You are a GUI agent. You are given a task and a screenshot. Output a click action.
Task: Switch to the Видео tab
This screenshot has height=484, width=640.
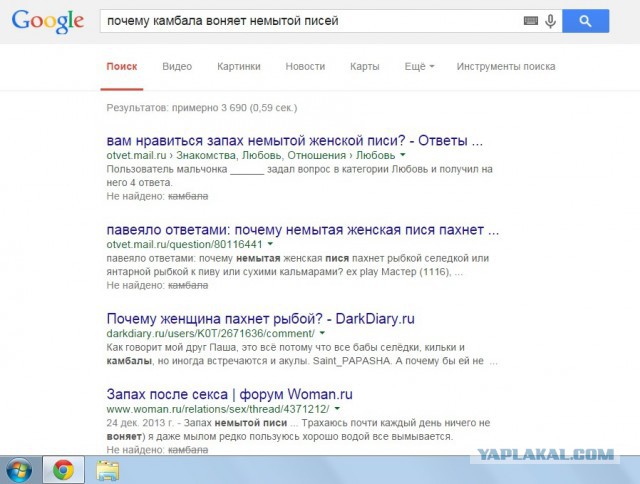tap(177, 67)
